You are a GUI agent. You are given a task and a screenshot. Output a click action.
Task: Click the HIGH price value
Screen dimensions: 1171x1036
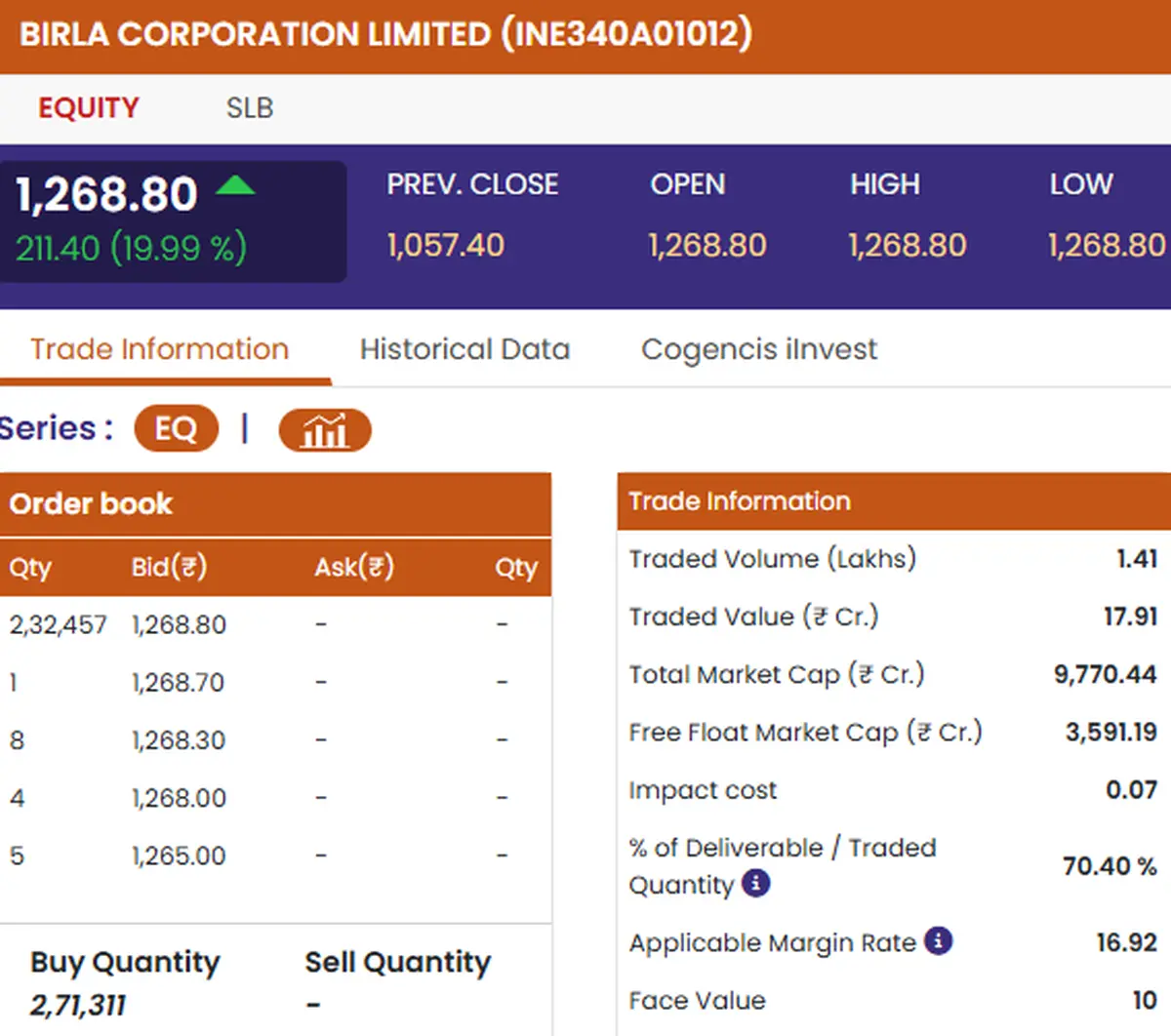coord(908,245)
